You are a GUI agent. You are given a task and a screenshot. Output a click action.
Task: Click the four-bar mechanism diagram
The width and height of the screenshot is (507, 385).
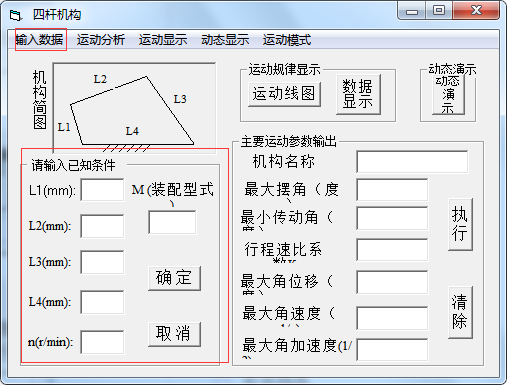coord(134,108)
